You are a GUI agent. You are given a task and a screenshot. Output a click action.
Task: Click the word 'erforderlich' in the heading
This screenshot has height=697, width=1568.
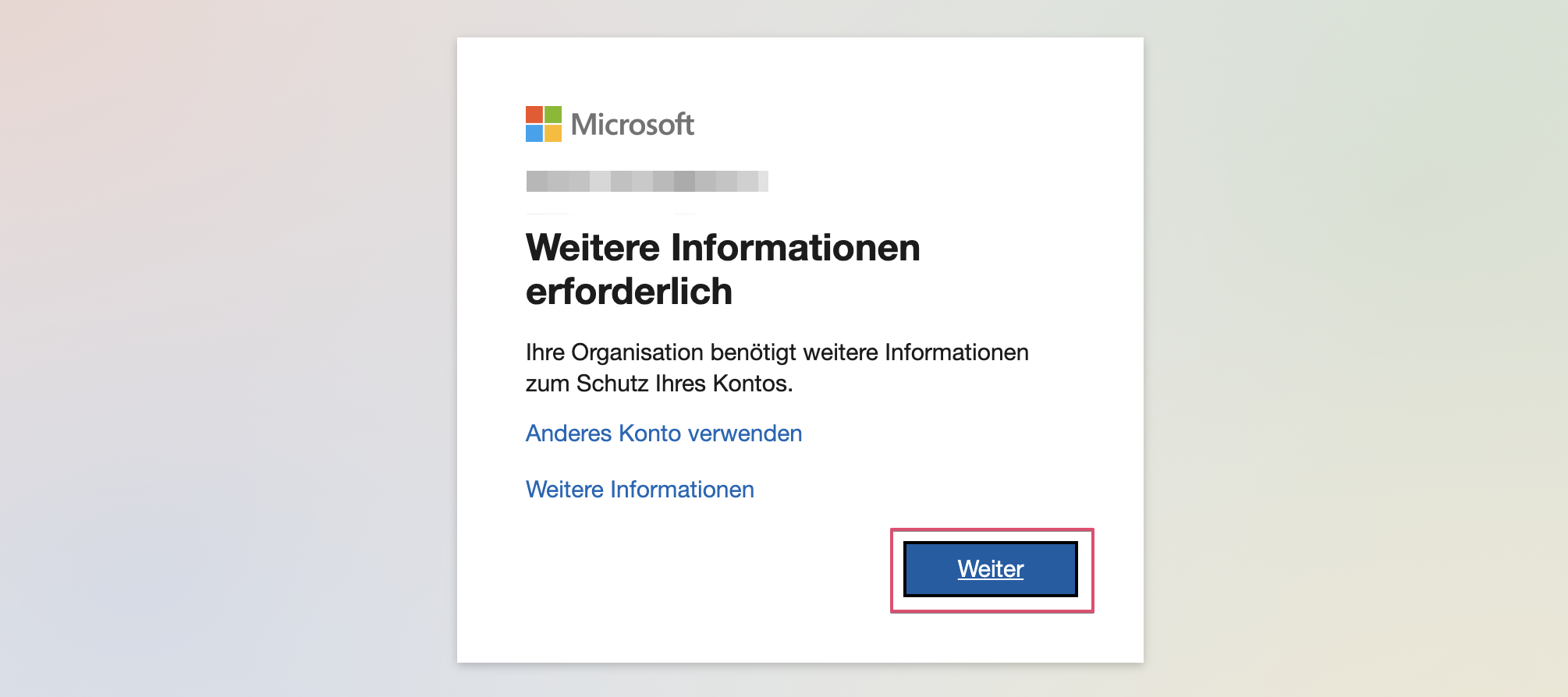pyautogui.click(x=629, y=292)
